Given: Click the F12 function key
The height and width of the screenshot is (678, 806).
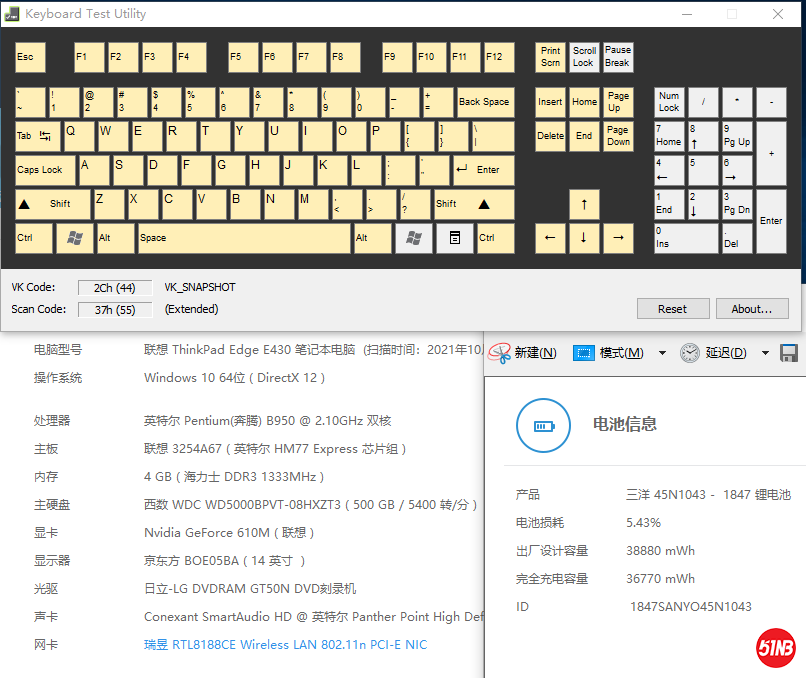Looking at the screenshot, I should [500, 57].
